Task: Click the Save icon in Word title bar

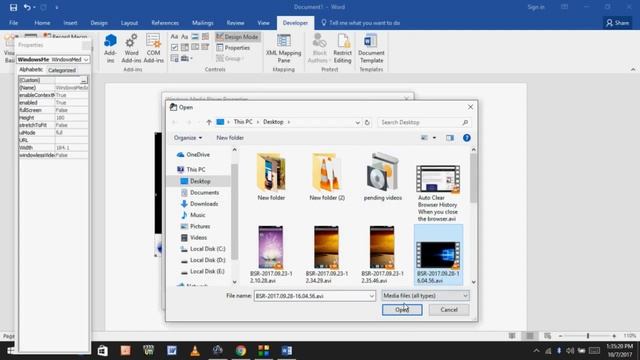Action: coord(13,7)
